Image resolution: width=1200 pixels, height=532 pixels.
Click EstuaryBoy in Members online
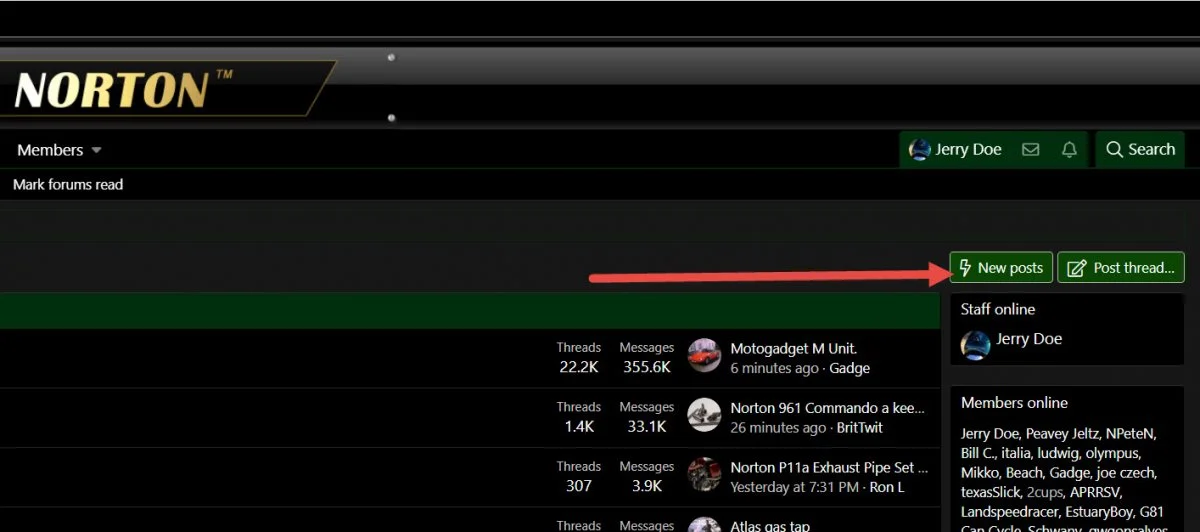pyautogui.click(x=1100, y=511)
